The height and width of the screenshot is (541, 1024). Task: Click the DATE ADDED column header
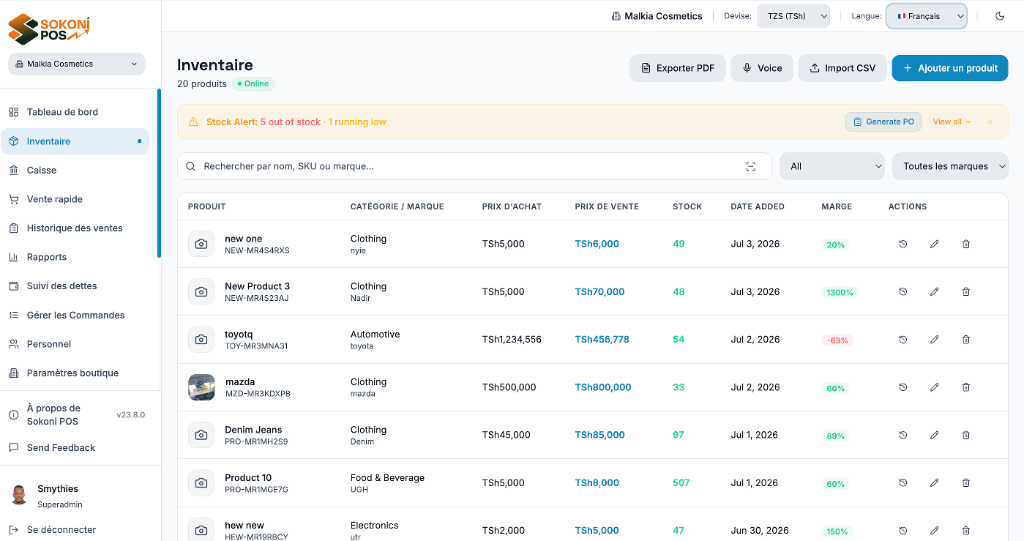click(x=757, y=206)
